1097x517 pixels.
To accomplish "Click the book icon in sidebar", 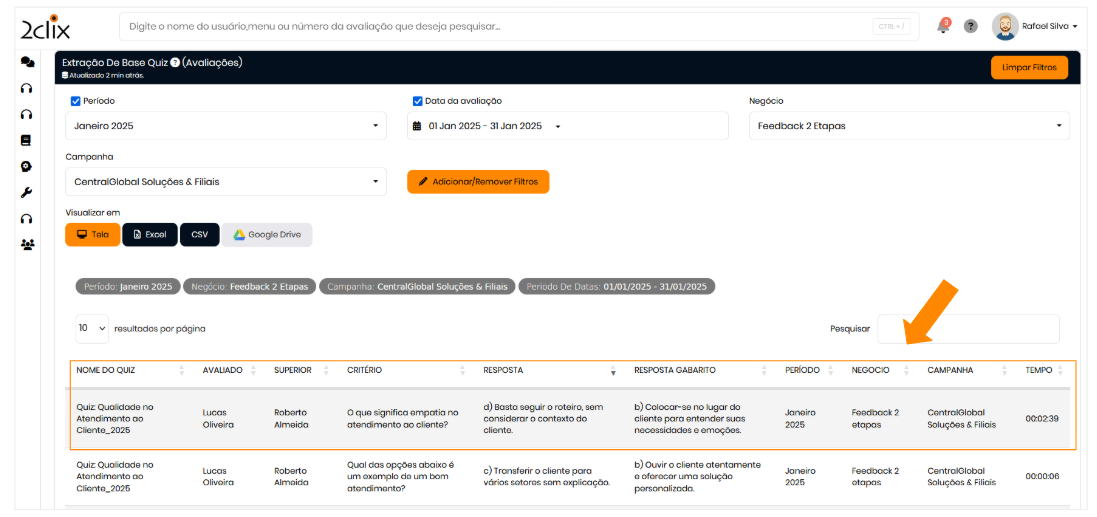I will pos(27,140).
